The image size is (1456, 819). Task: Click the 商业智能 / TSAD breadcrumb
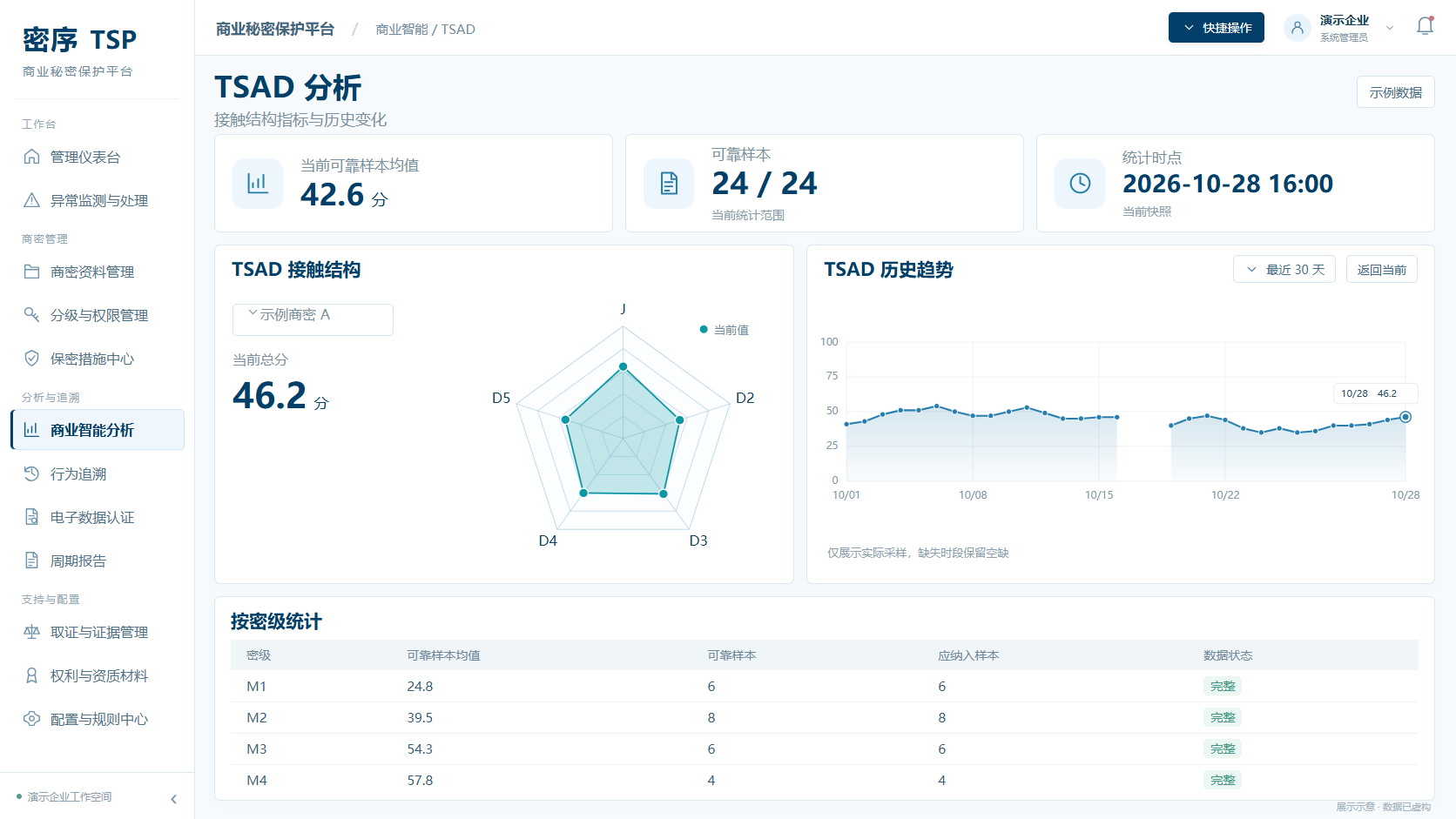[425, 29]
